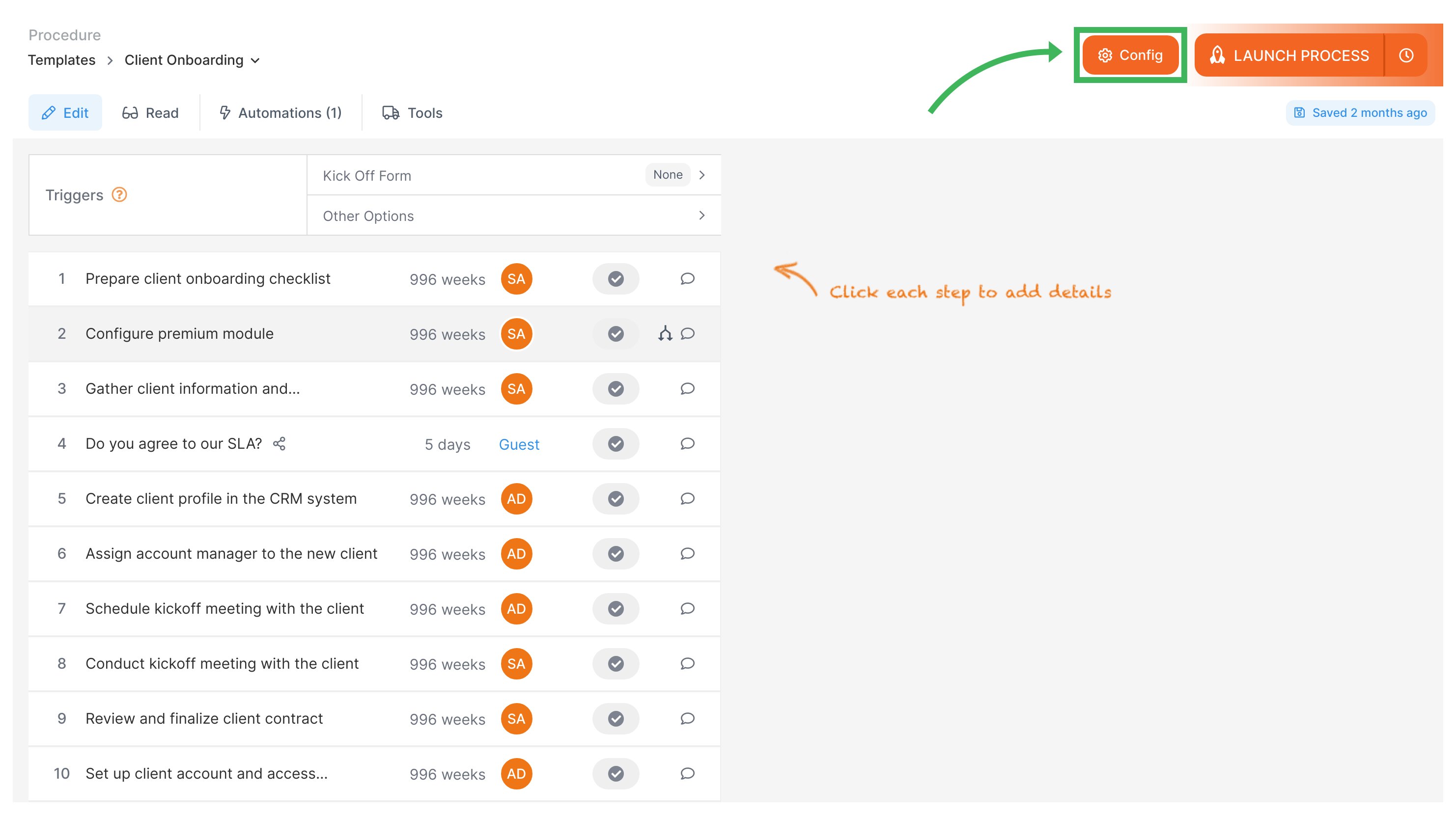Open step Prepare client onboarding checklist
1456x815 pixels.
207,278
